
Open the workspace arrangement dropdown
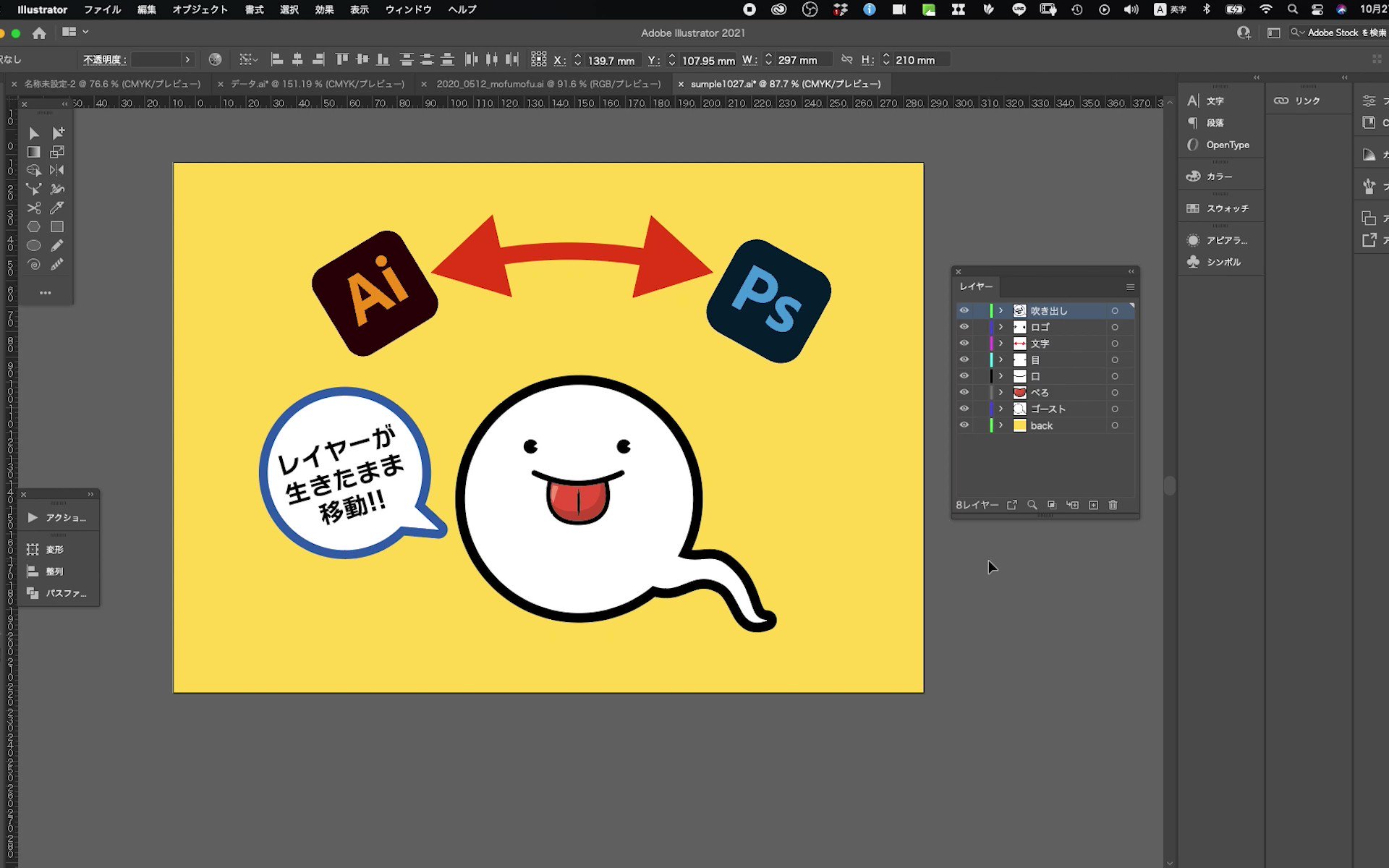75,32
